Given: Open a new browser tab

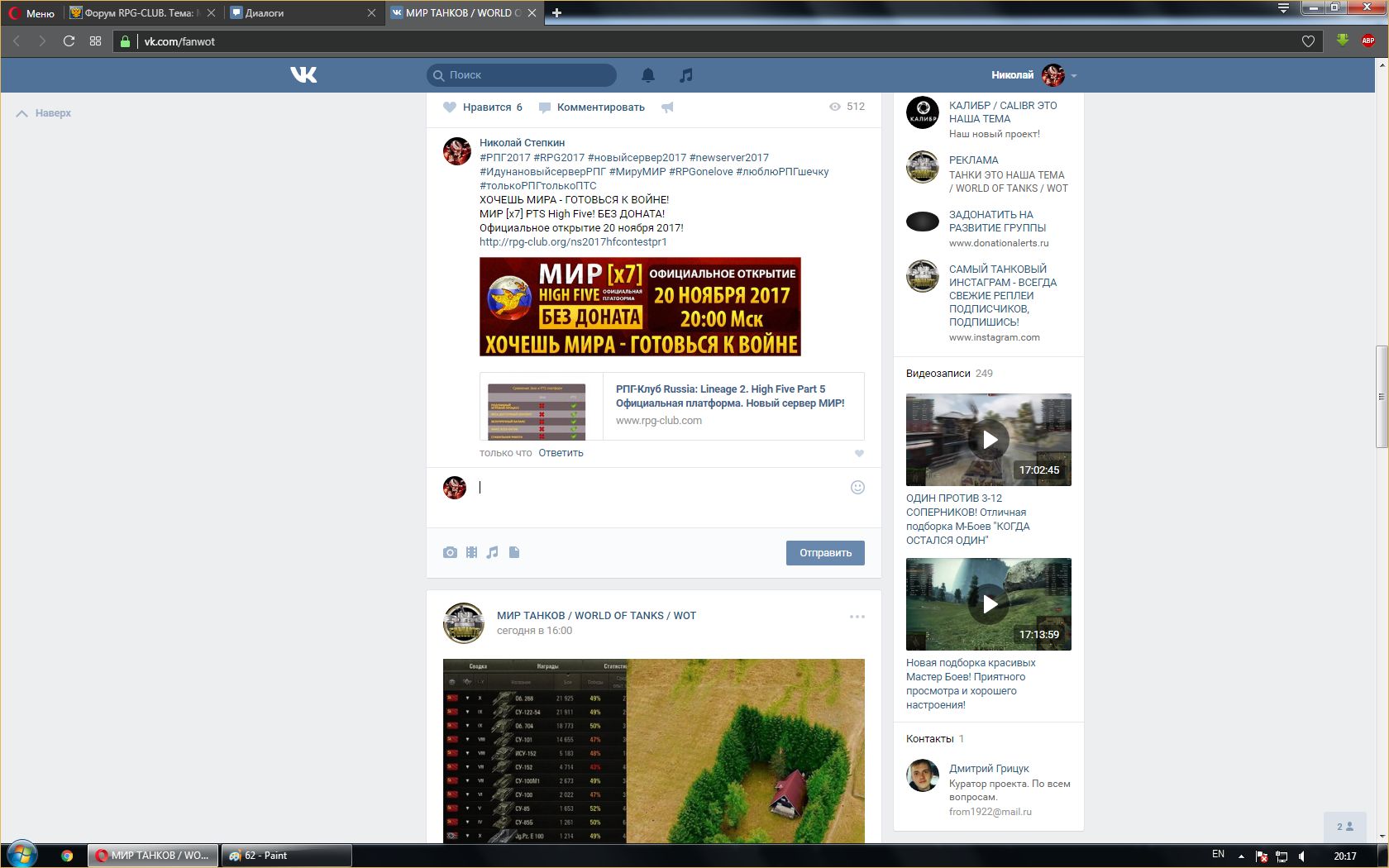Looking at the screenshot, I should [x=556, y=13].
